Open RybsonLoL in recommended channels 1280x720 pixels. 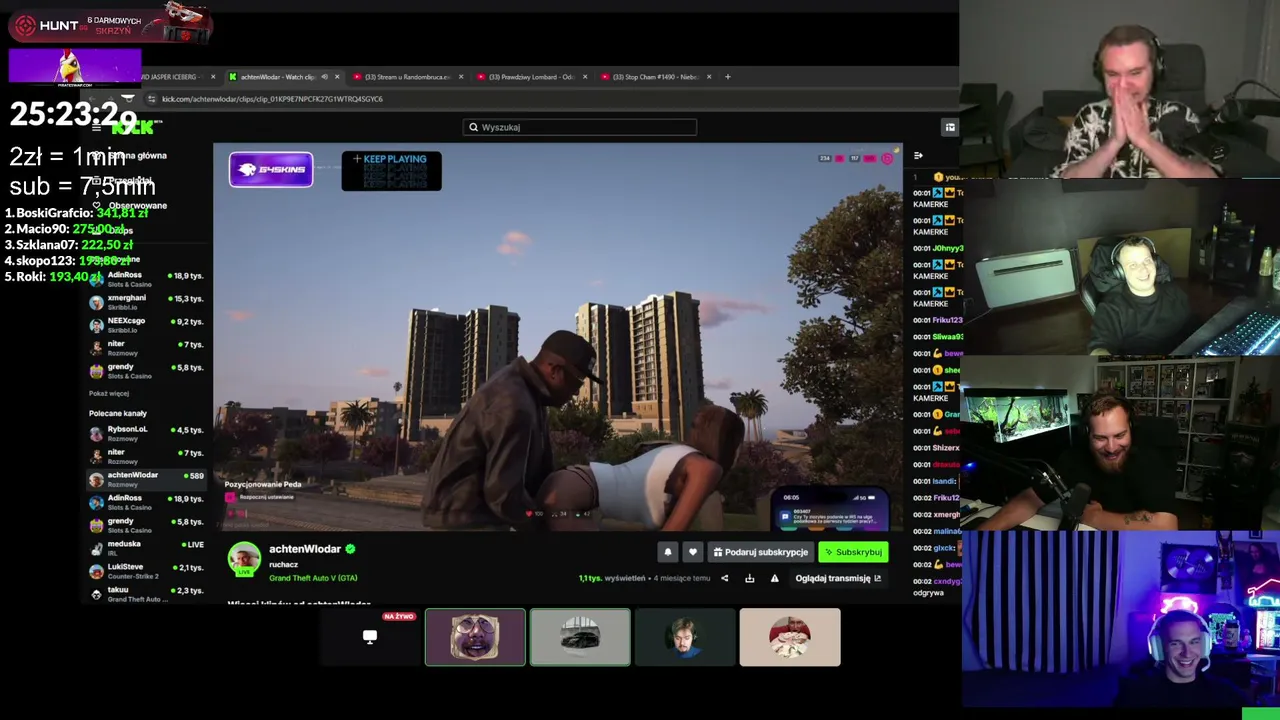147,433
